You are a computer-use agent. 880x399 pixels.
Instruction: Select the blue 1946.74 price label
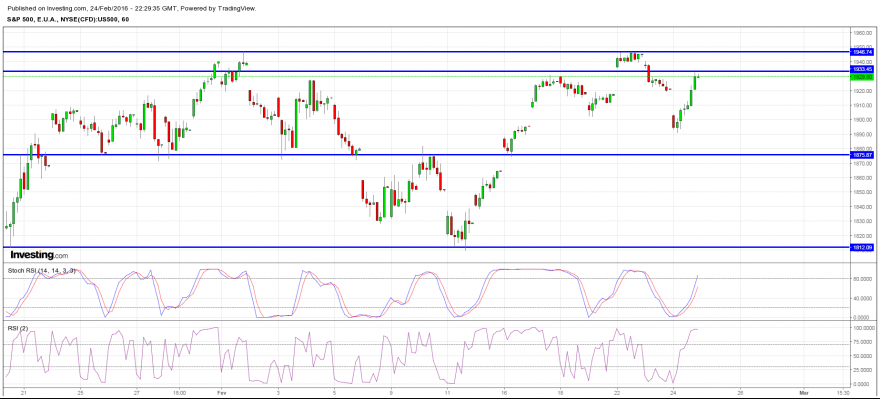[x=861, y=52]
